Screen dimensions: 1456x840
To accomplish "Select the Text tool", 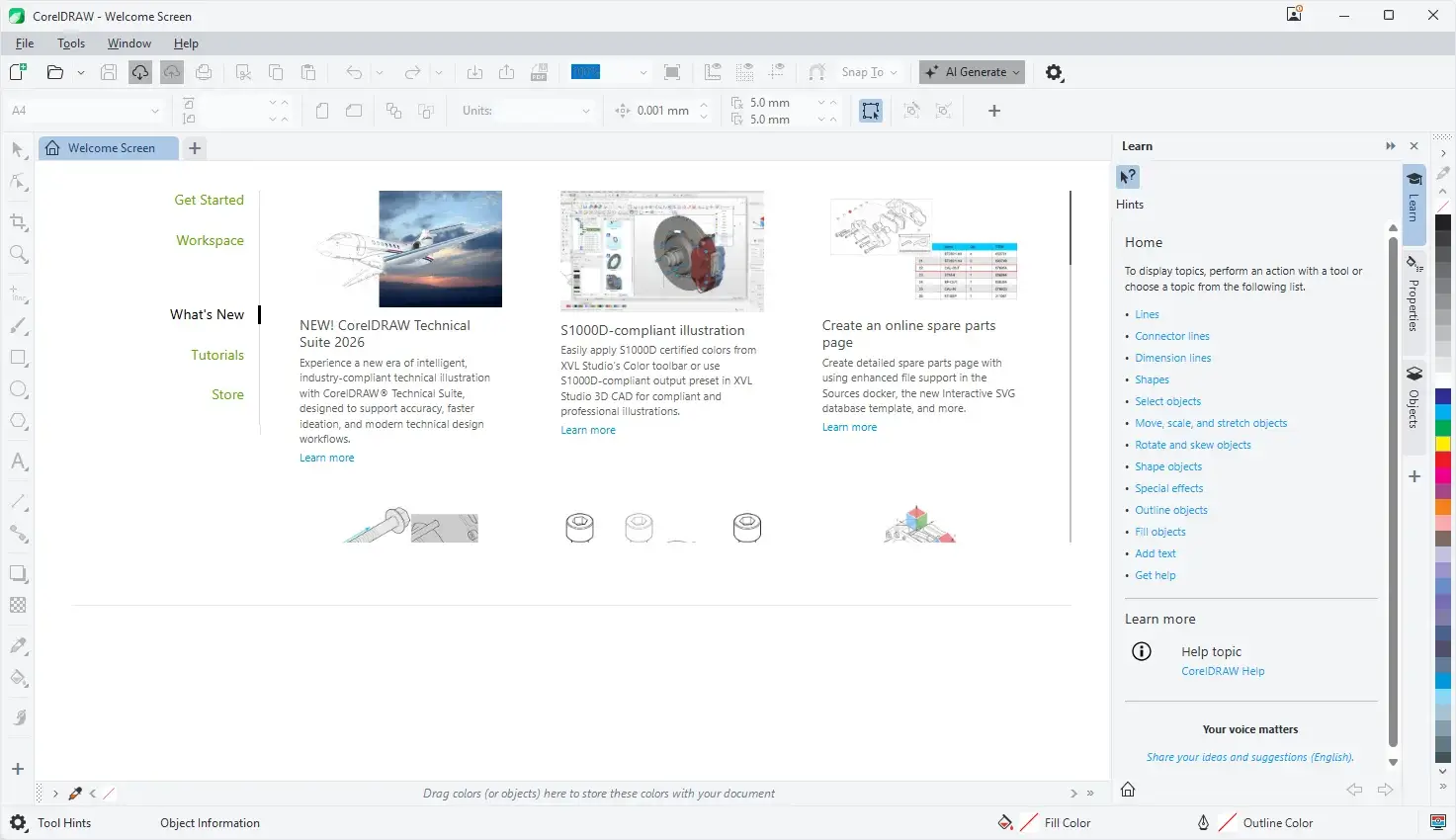I will [18, 462].
